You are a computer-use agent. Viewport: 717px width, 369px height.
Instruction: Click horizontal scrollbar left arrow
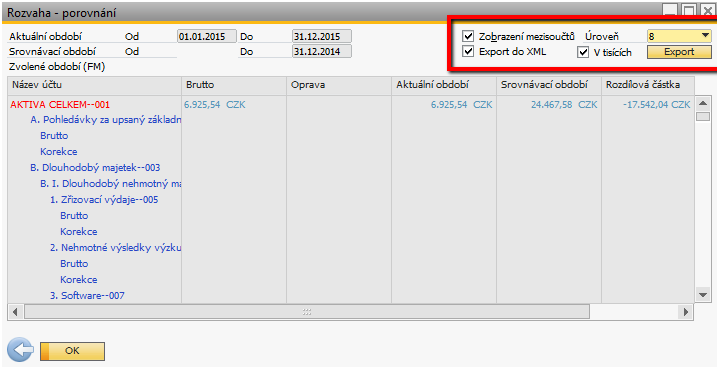[15, 312]
